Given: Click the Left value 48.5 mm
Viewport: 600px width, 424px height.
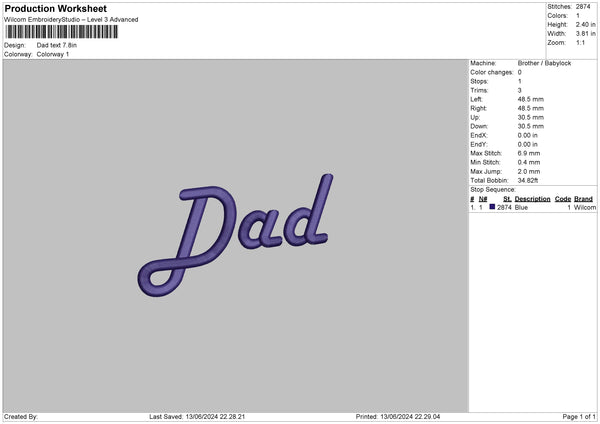Looking at the screenshot, I should pyautogui.click(x=530, y=99).
